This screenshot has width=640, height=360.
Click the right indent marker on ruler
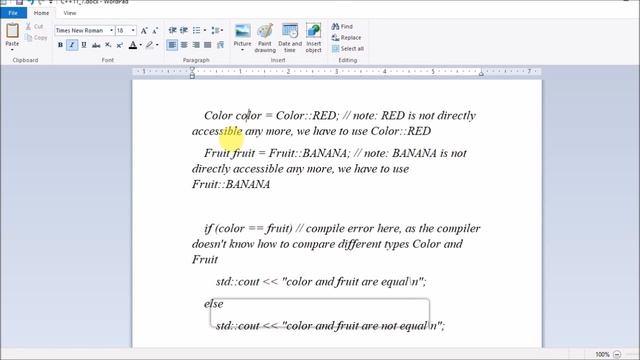click(481, 73)
